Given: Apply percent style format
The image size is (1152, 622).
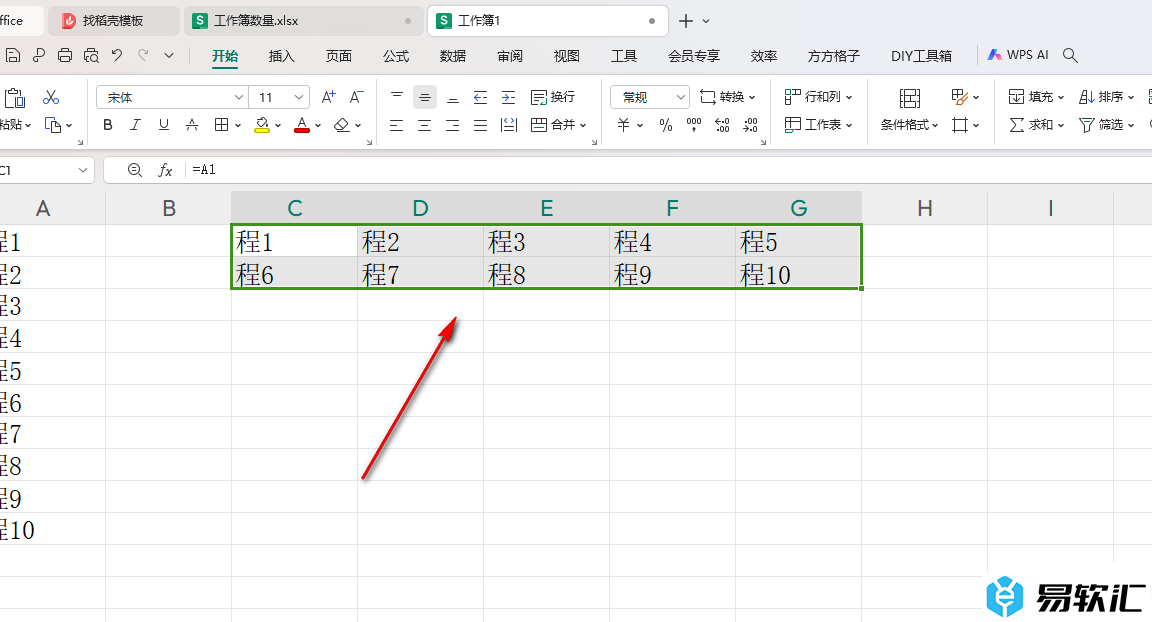Looking at the screenshot, I should tap(666, 126).
